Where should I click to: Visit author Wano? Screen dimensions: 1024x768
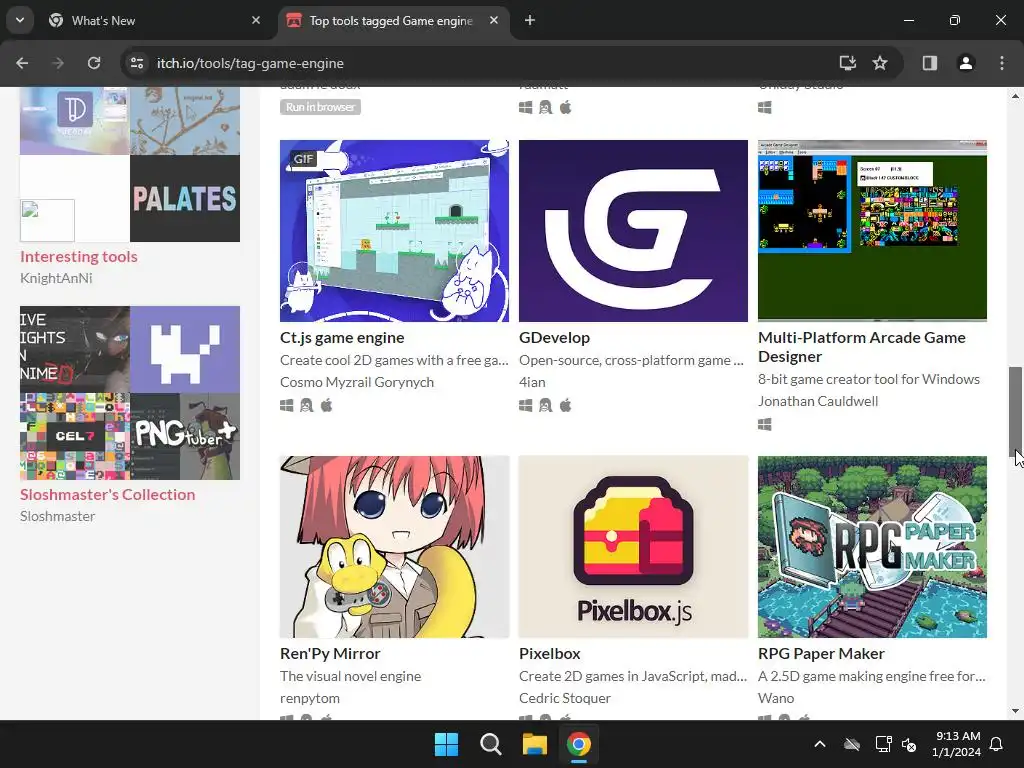click(776, 698)
